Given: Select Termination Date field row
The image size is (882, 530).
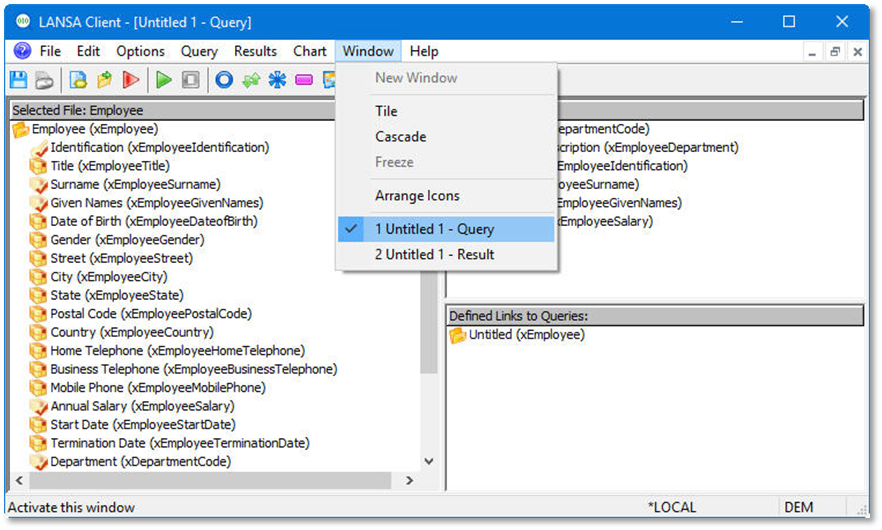Looking at the screenshot, I should click(179, 444).
